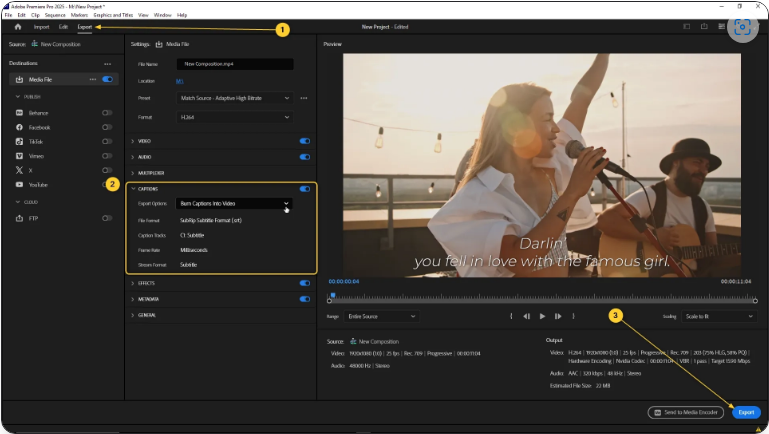Click the Behance publish icon
Screen dimensions: 769x434
(19, 113)
